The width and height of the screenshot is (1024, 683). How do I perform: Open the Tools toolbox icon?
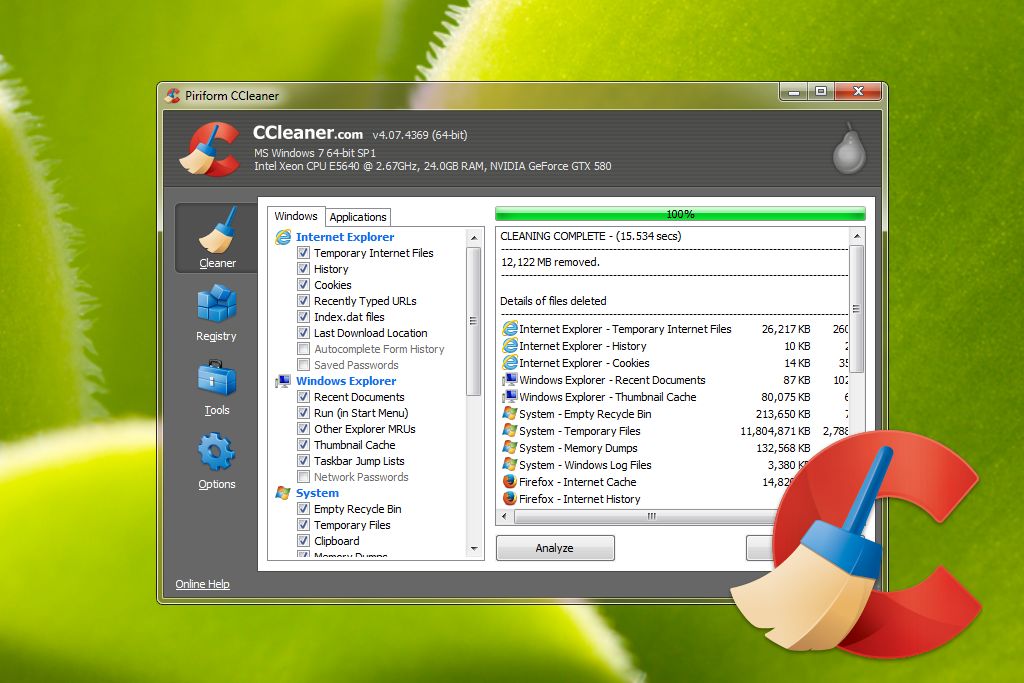pos(216,378)
